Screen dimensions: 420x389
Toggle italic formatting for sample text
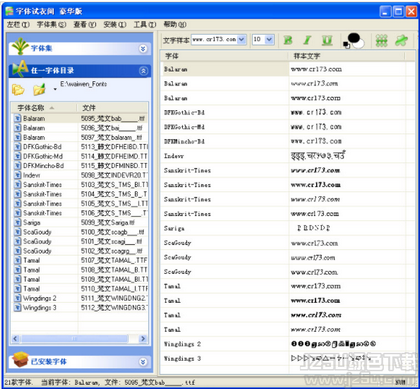click(307, 40)
